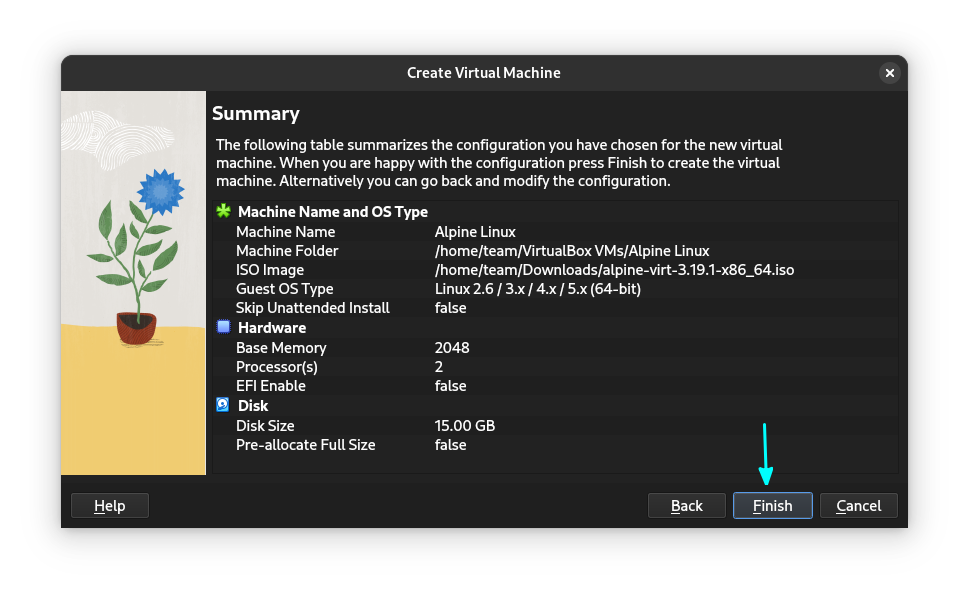Click the Skip Unattended Install row
Screen dimensions: 969x595
pos(312,308)
